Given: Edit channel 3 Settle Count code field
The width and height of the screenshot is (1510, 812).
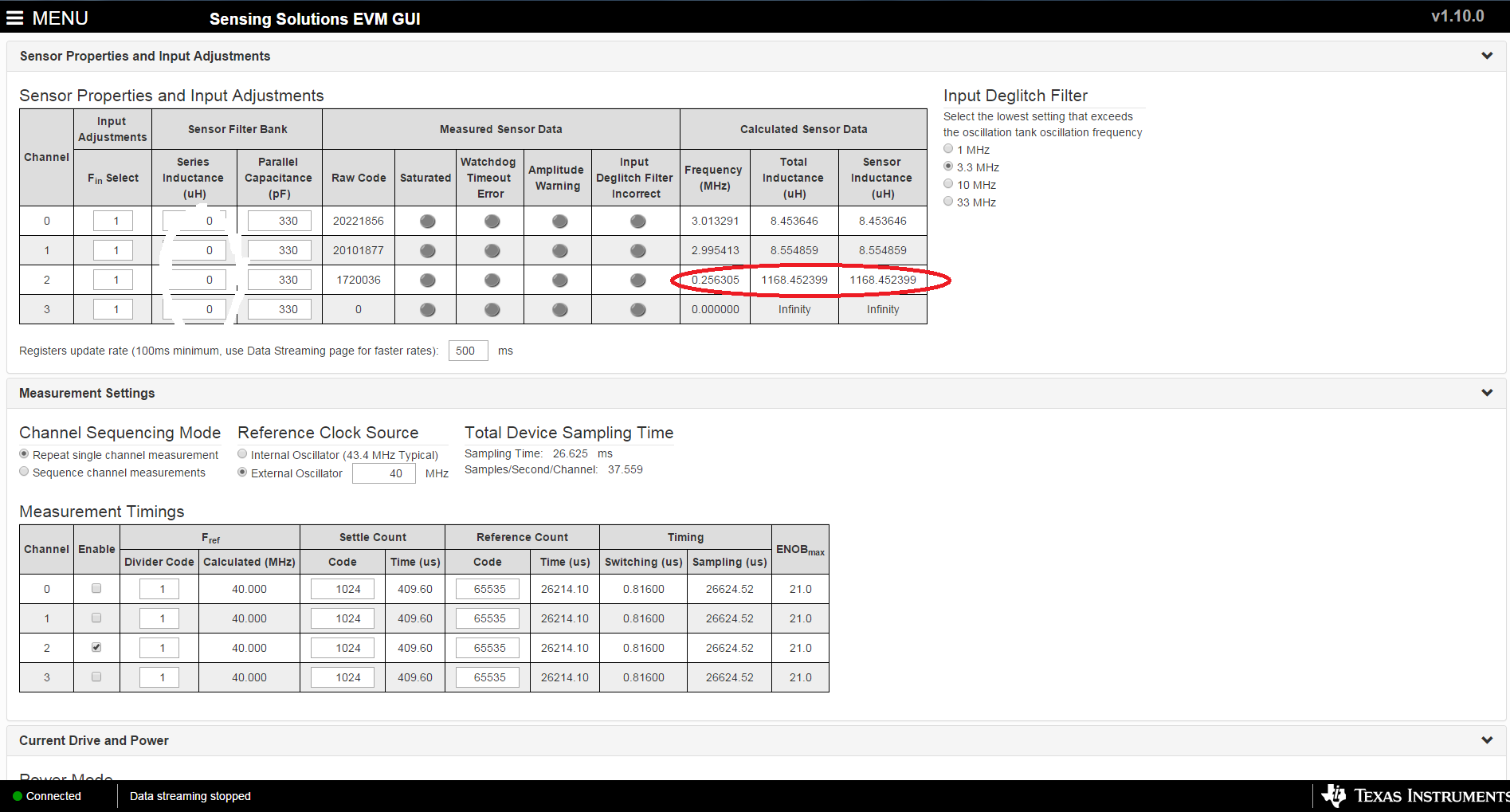Looking at the screenshot, I should click(343, 677).
